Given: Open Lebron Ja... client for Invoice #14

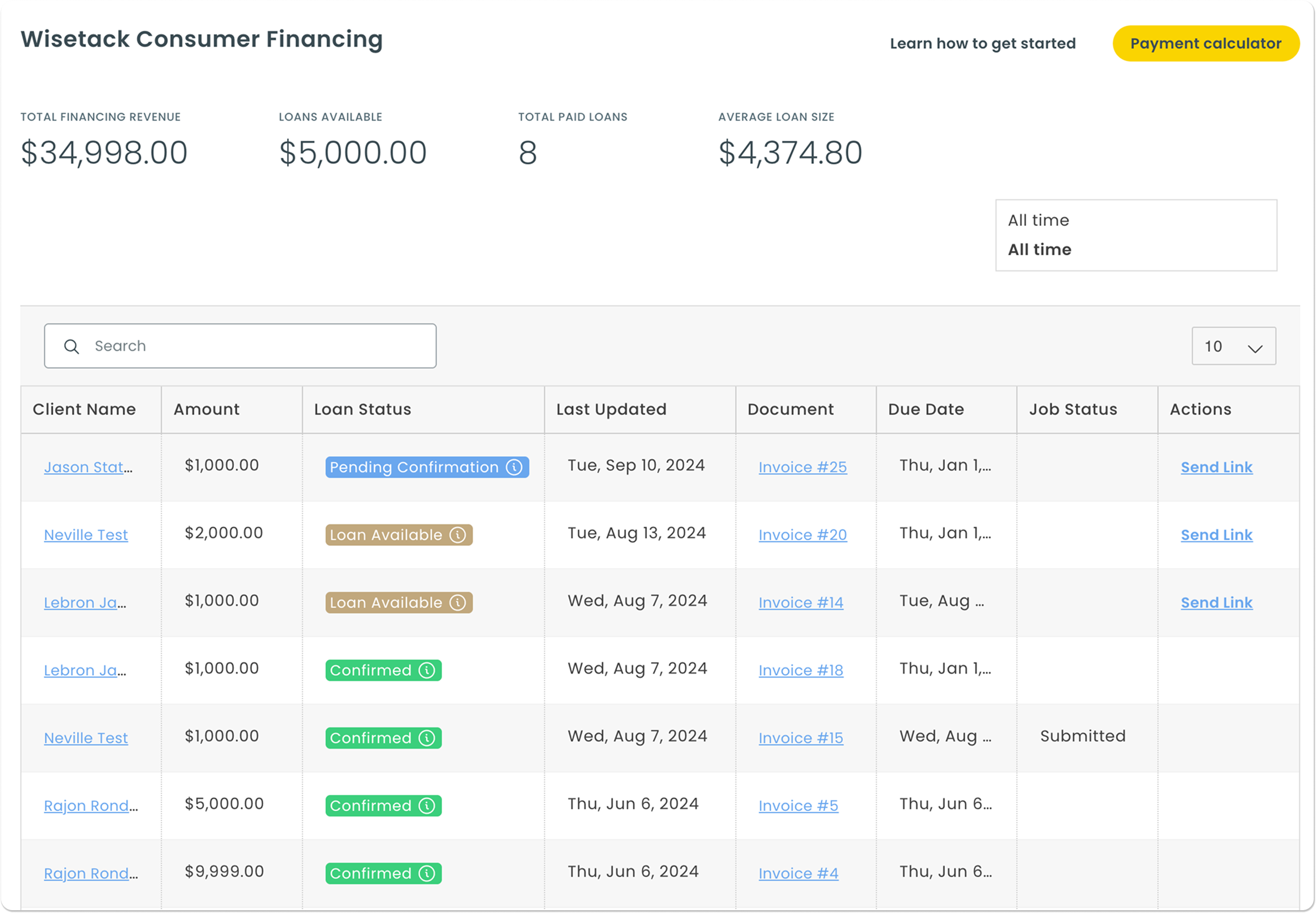Looking at the screenshot, I should click(x=85, y=603).
